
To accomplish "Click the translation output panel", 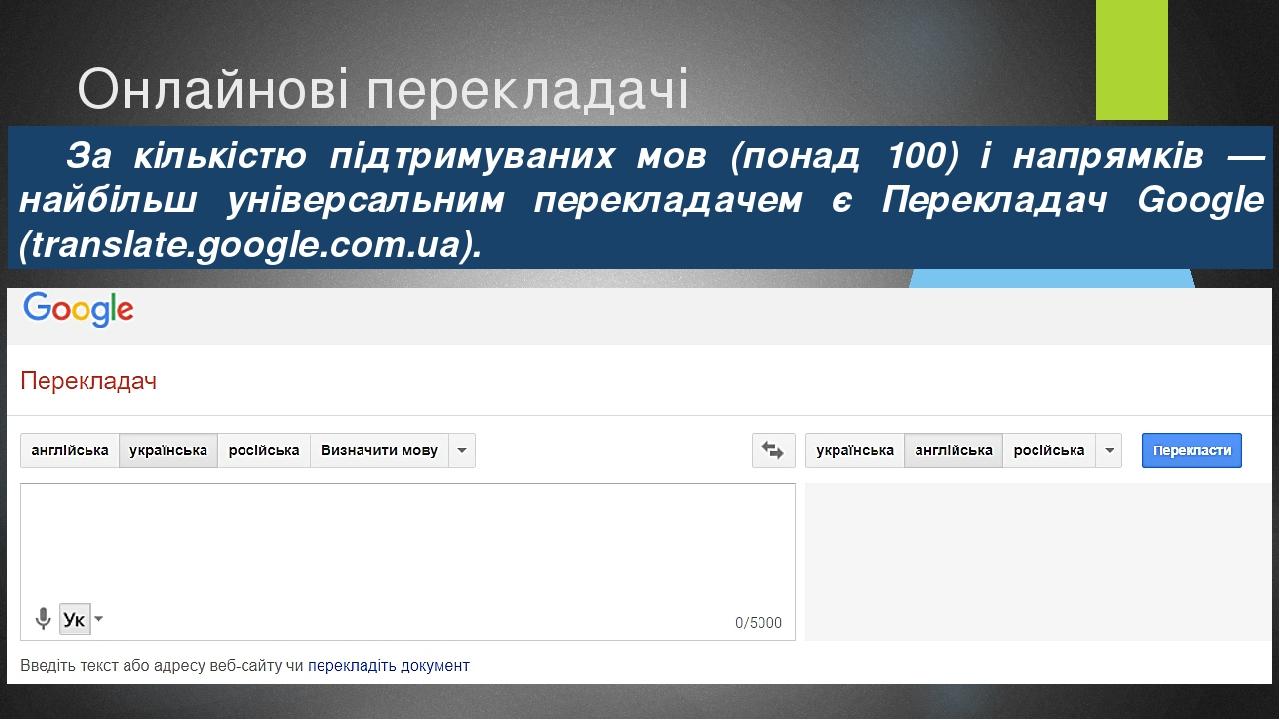I will tap(1038, 562).
